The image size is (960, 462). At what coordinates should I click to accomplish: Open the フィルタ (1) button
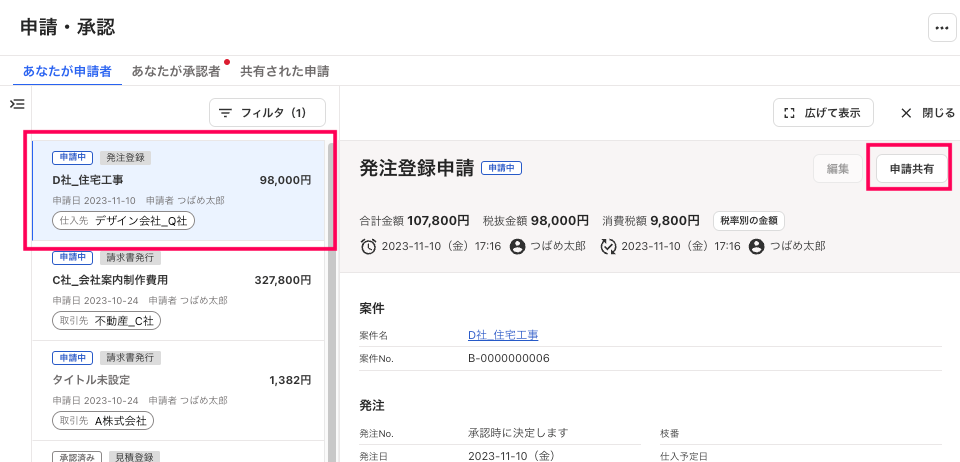268,113
